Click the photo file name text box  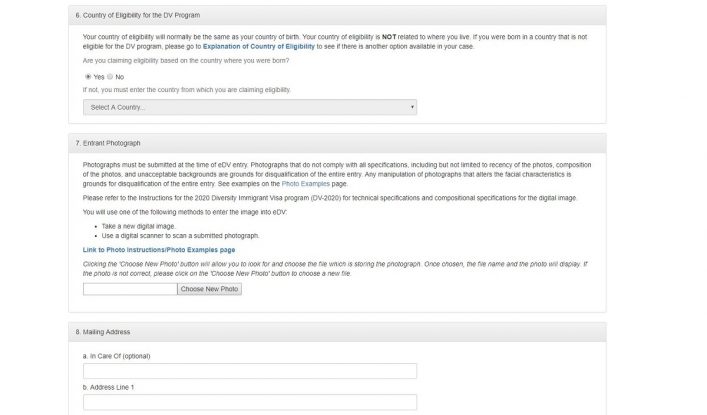pos(129,289)
